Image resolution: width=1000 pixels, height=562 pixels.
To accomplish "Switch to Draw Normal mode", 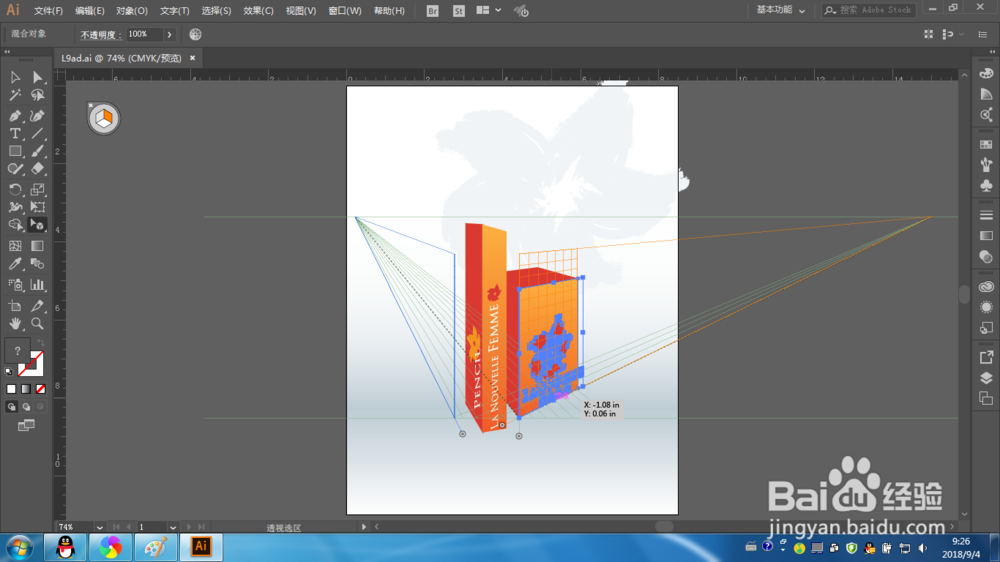I will (11, 406).
